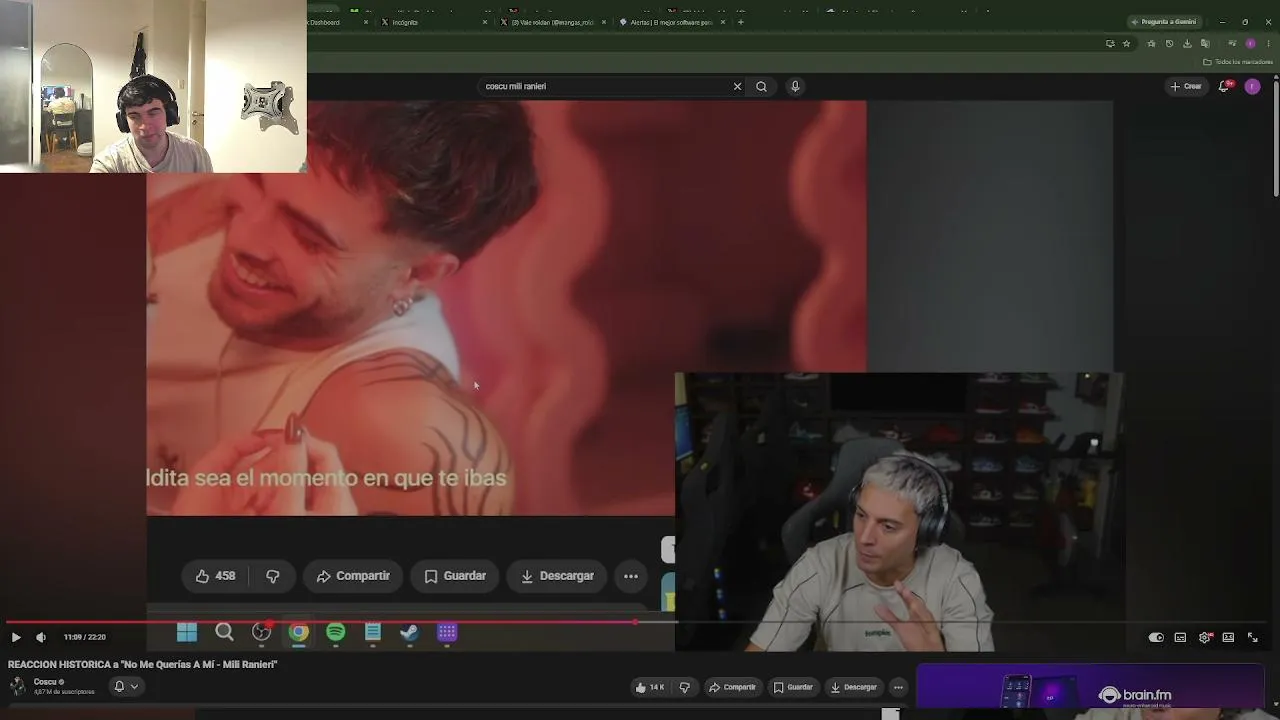Open notification bell dropdown for Coscu
1280x720 pixels.
[126, 686]
